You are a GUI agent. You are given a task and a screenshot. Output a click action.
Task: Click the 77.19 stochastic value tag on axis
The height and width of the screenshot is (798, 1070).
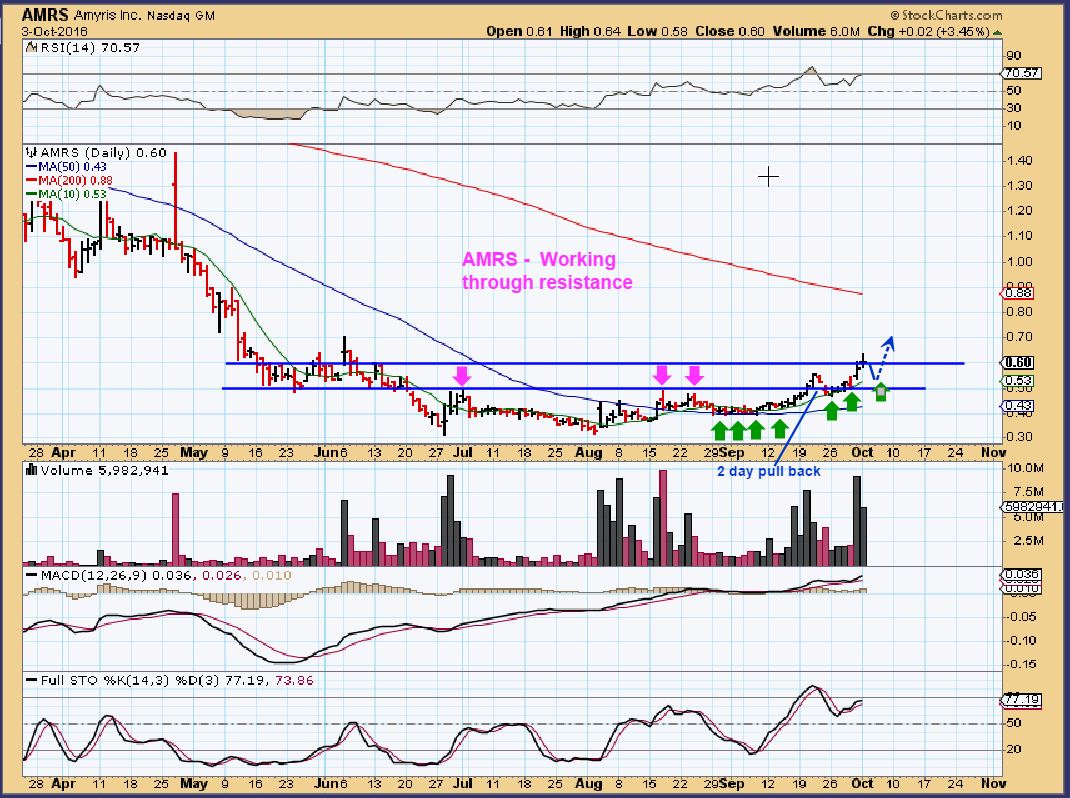[x=1022, y=700]
